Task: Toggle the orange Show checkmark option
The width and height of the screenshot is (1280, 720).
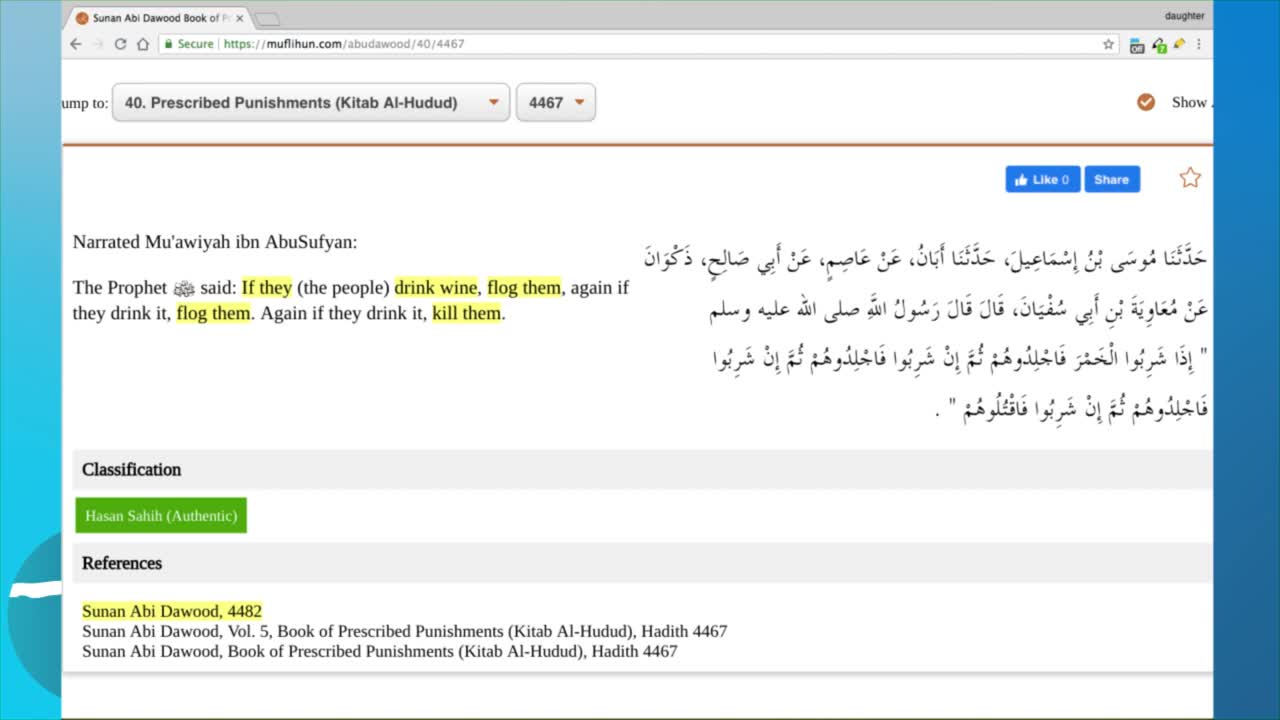Action: click(x=1146, y=102)
